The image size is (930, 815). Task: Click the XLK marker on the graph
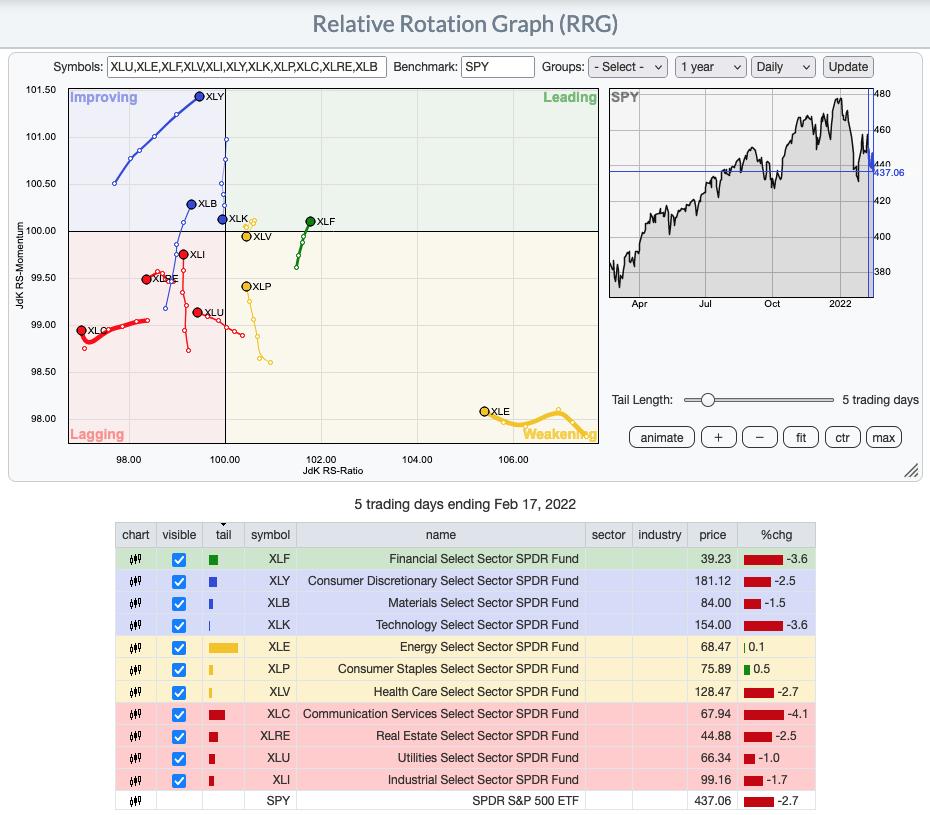pos(222,219)
